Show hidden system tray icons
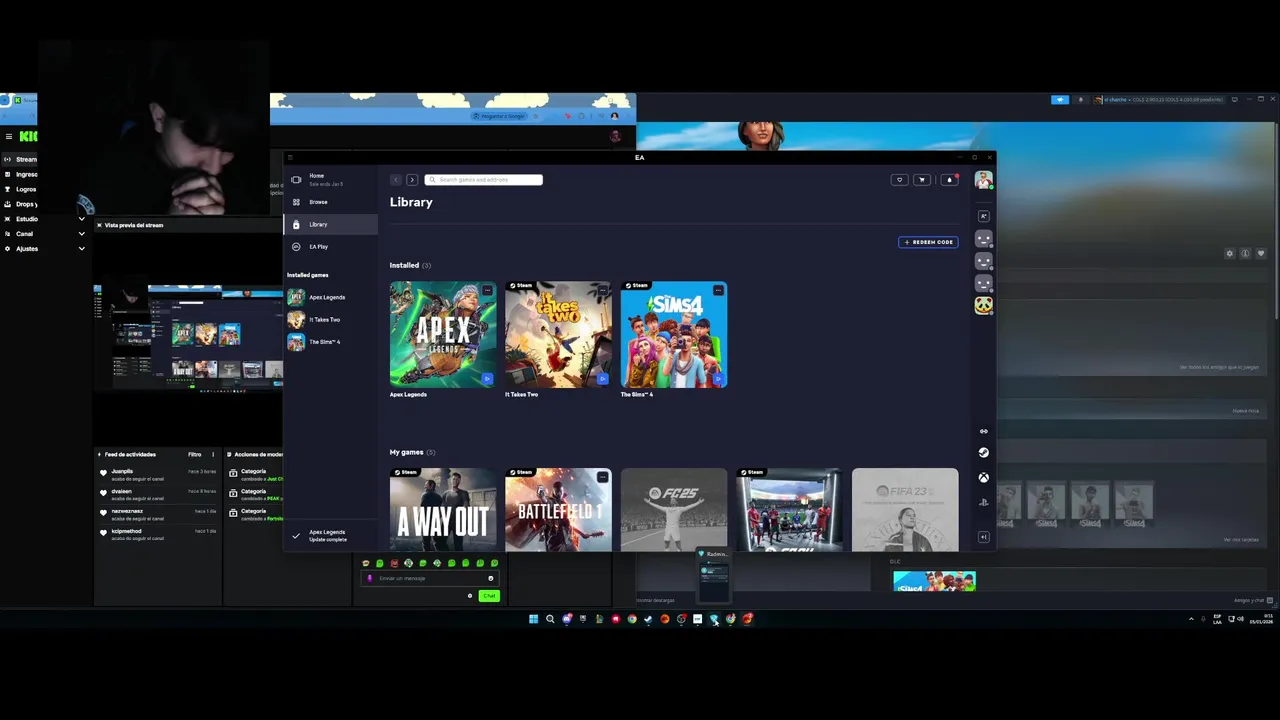The width and height of the screenshot is (1280, 720). pyautogui.click(x=1191, y=619)
